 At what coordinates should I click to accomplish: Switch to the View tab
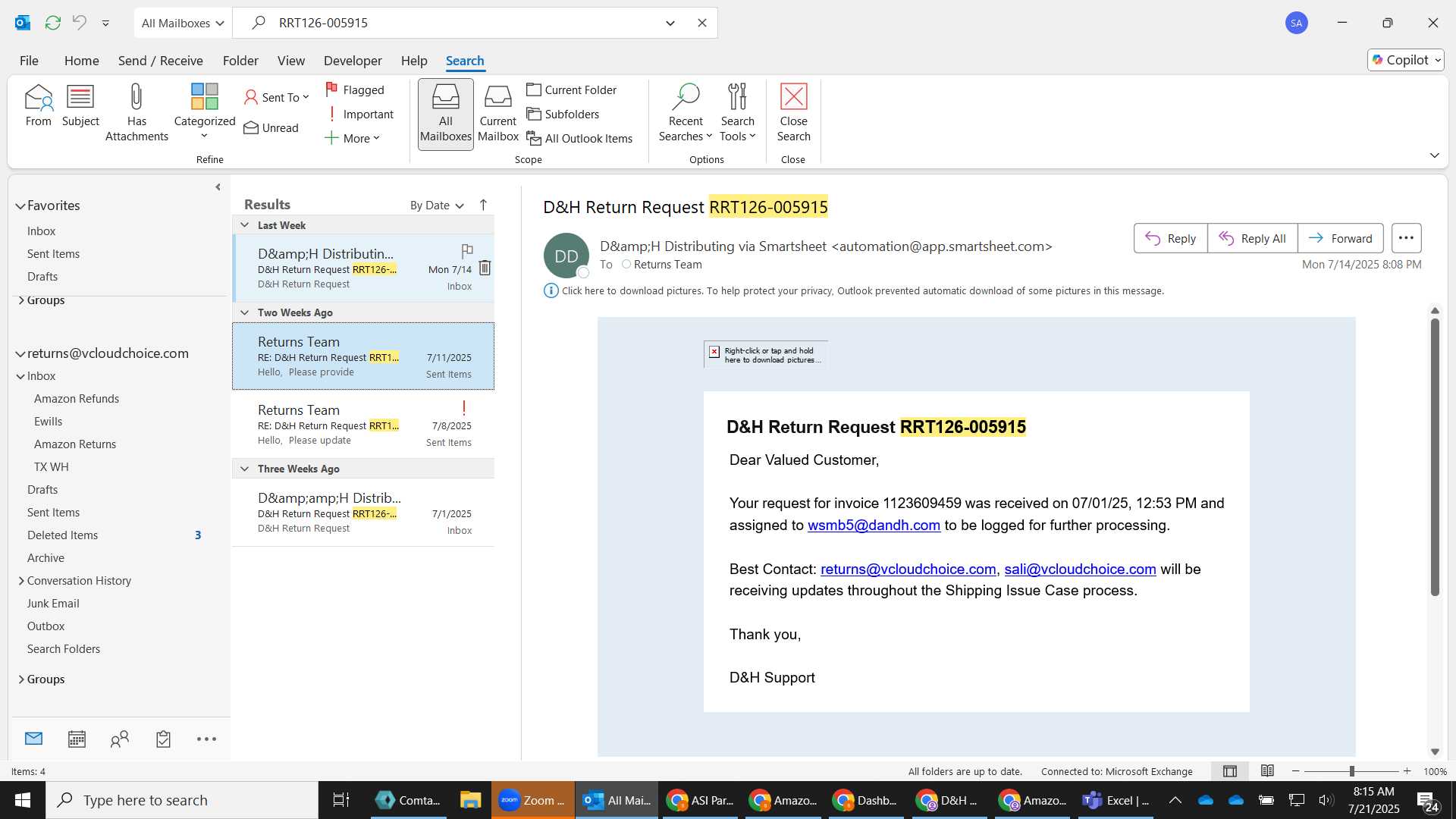[x=291, y=61]
